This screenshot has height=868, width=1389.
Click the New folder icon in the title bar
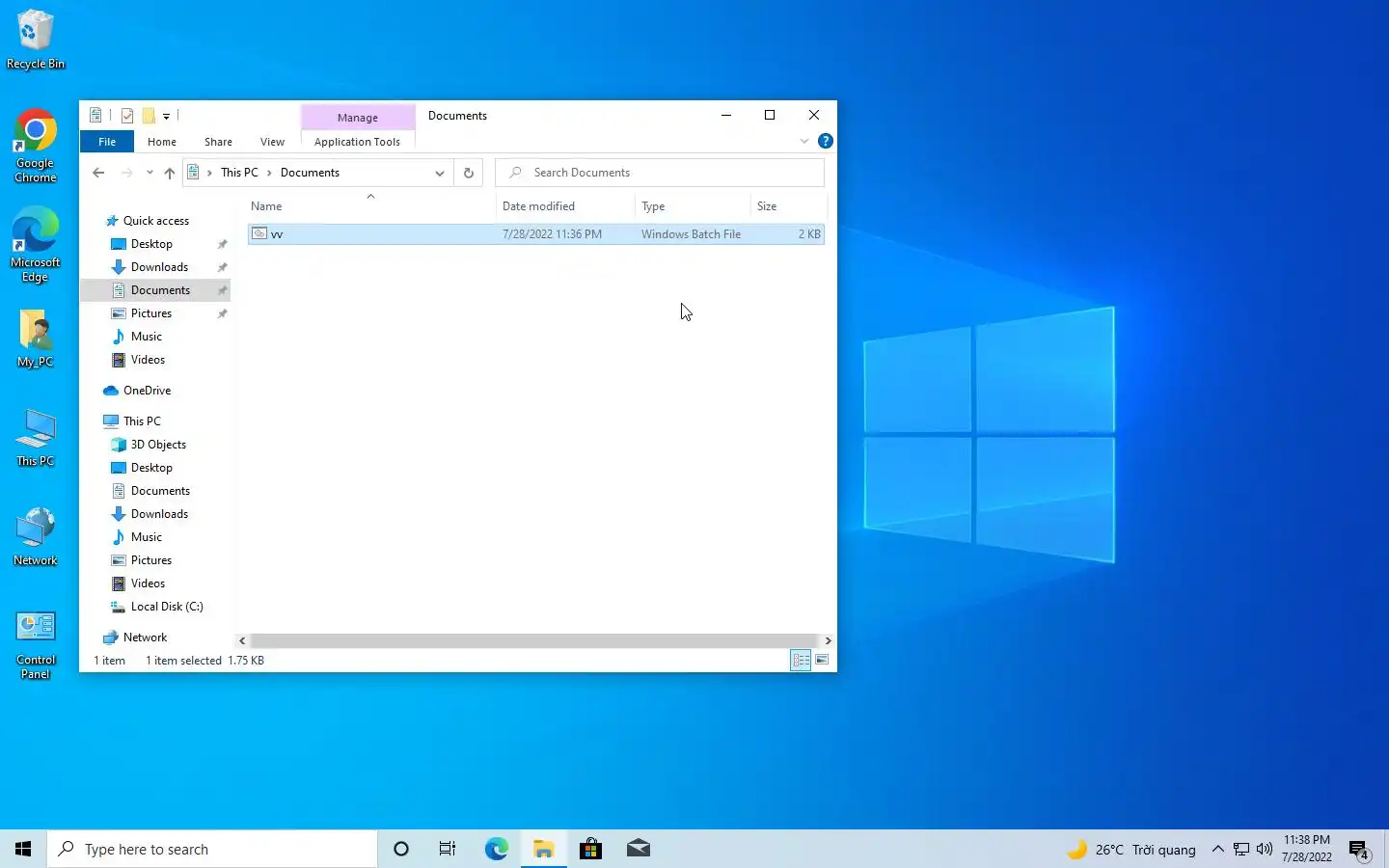(149, 116)
